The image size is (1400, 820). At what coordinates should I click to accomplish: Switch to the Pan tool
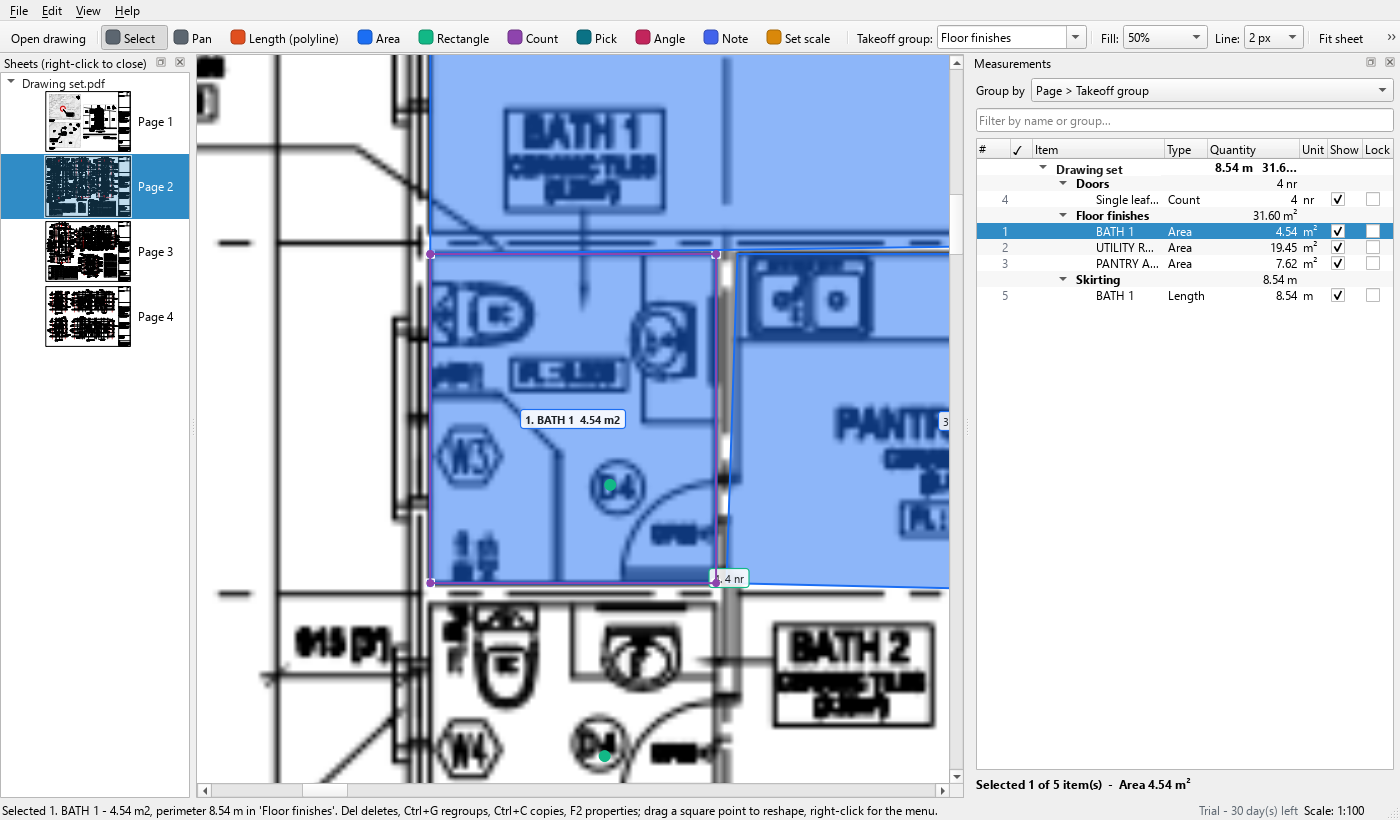click(193, 38)
